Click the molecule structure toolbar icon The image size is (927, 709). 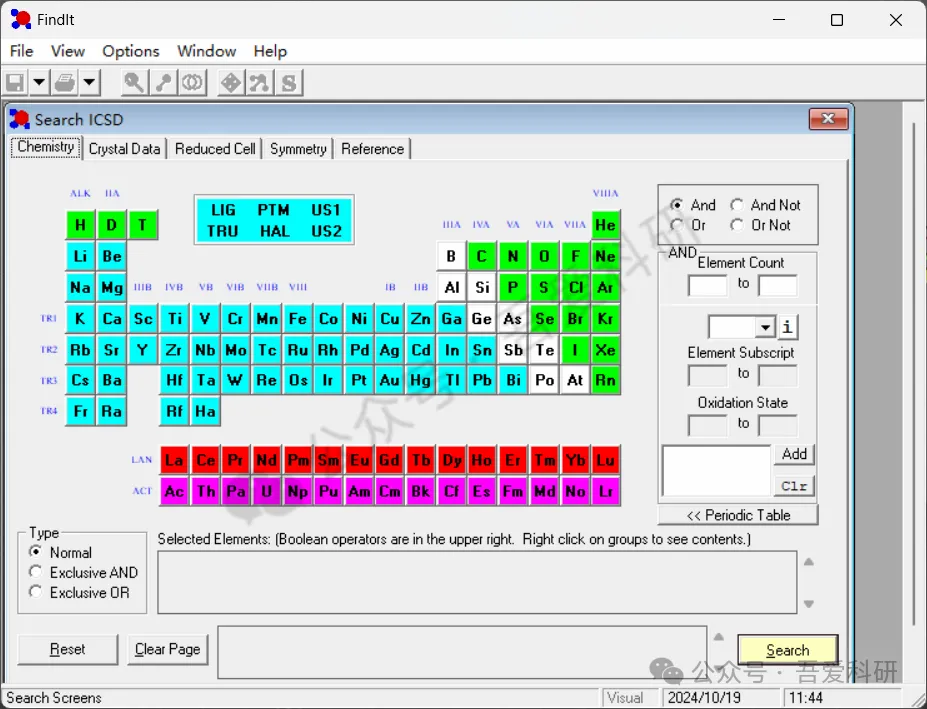[x=259, y=83]
